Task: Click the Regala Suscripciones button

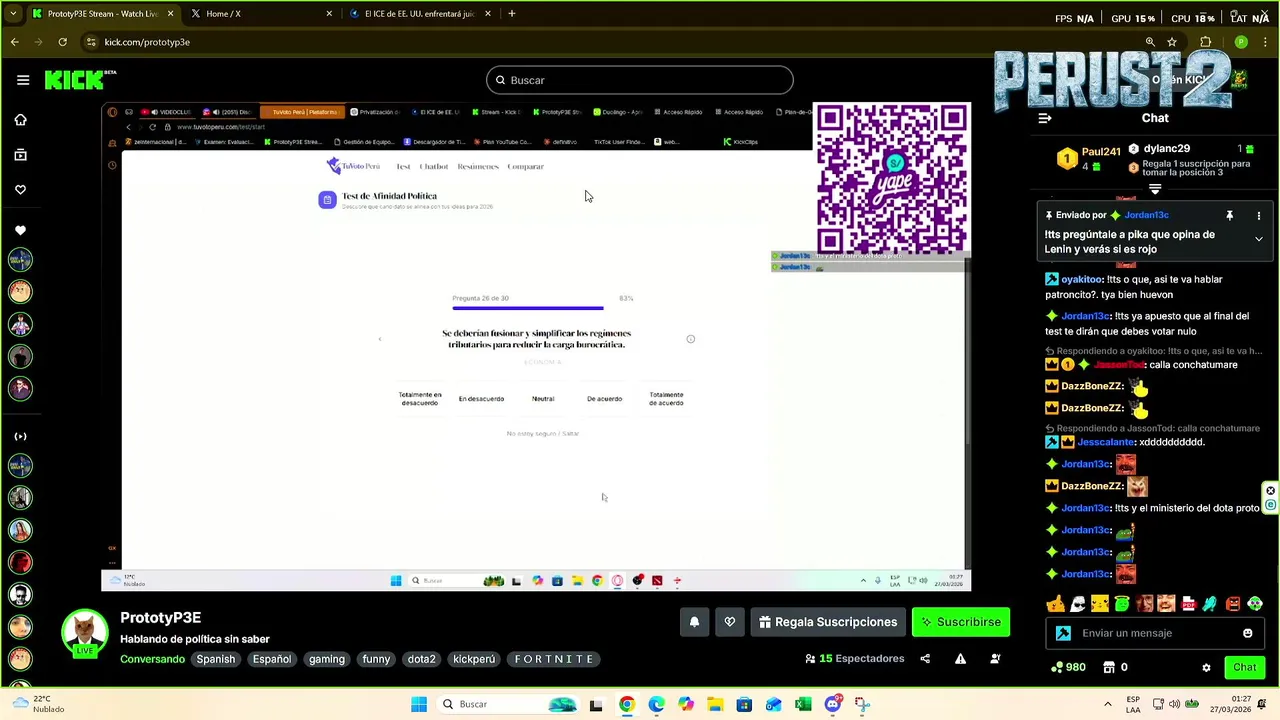Action: (828, 622)
